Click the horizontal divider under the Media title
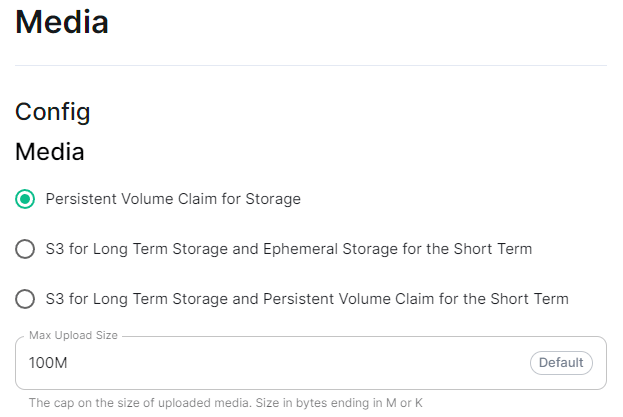 point(311,65)
